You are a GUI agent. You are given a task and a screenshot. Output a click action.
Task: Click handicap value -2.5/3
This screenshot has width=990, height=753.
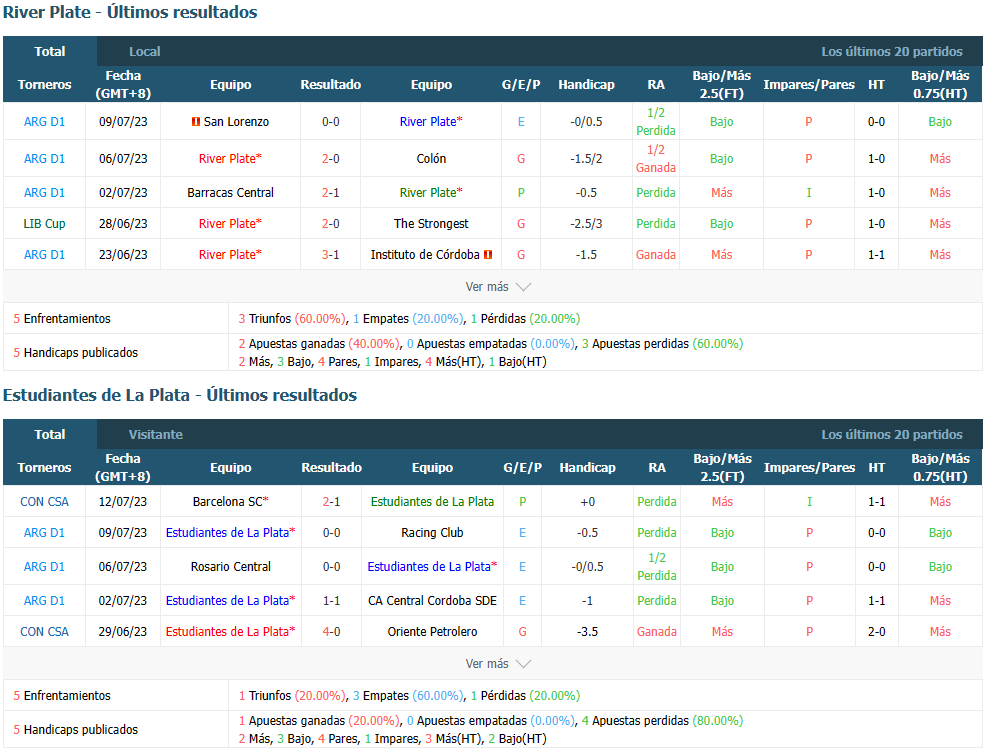pyautogui.click(x=587, y=224)
